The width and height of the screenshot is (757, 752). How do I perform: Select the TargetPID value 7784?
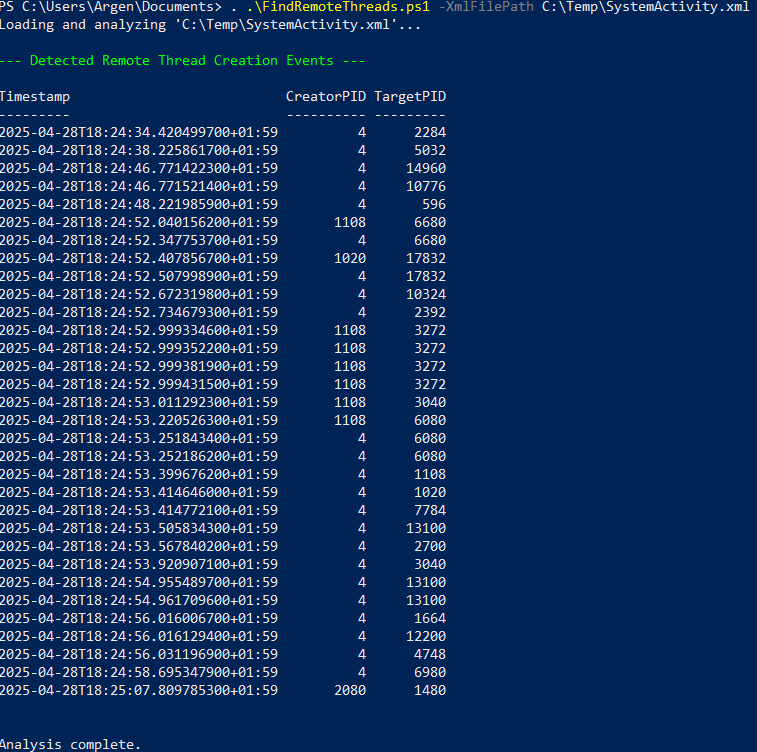click(430, 510)
